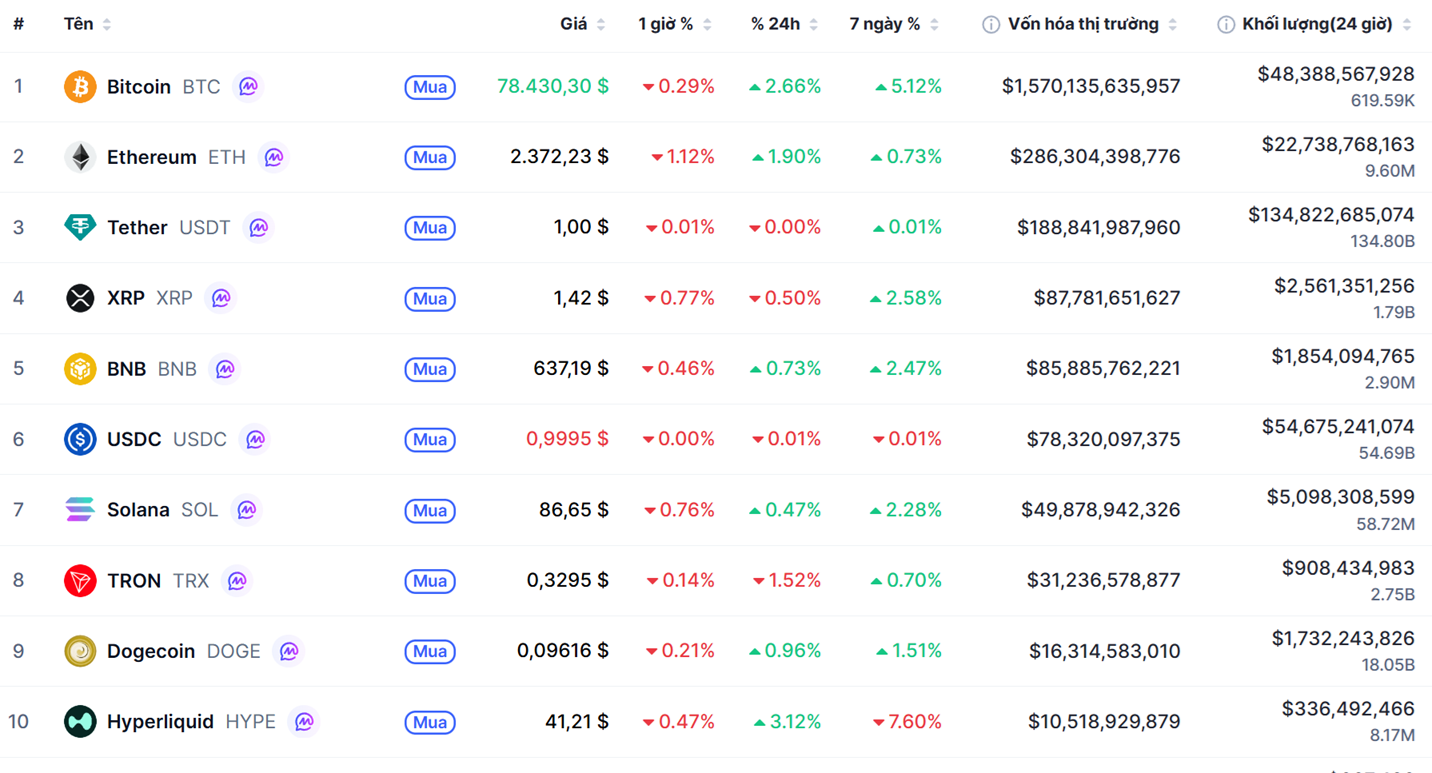
Task: Click the Mua button for TRON
Action: pyautogui.click(x=430, y=580)
